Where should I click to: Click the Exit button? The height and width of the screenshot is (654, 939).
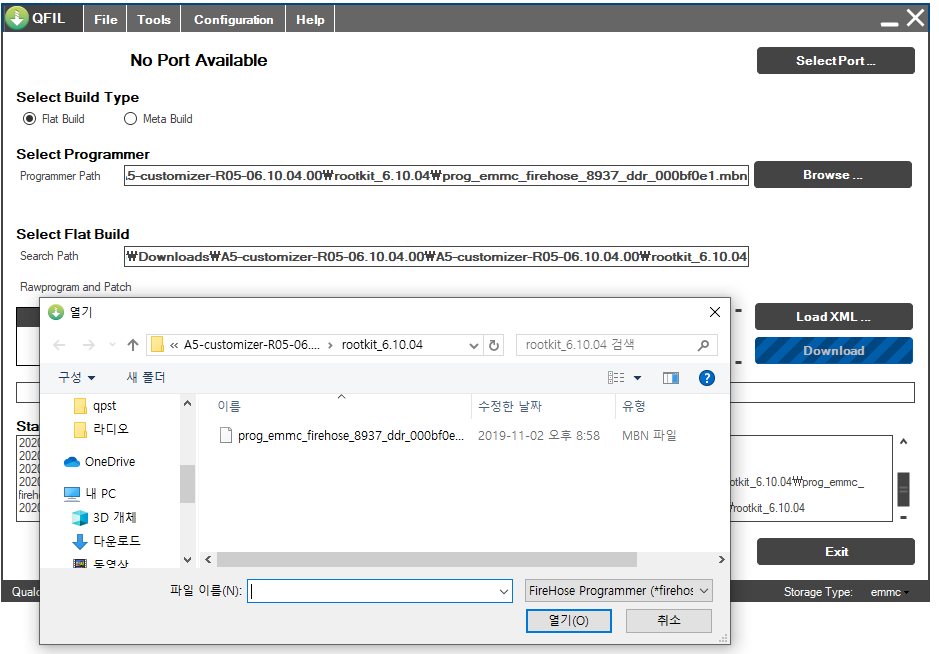(836, 552)
